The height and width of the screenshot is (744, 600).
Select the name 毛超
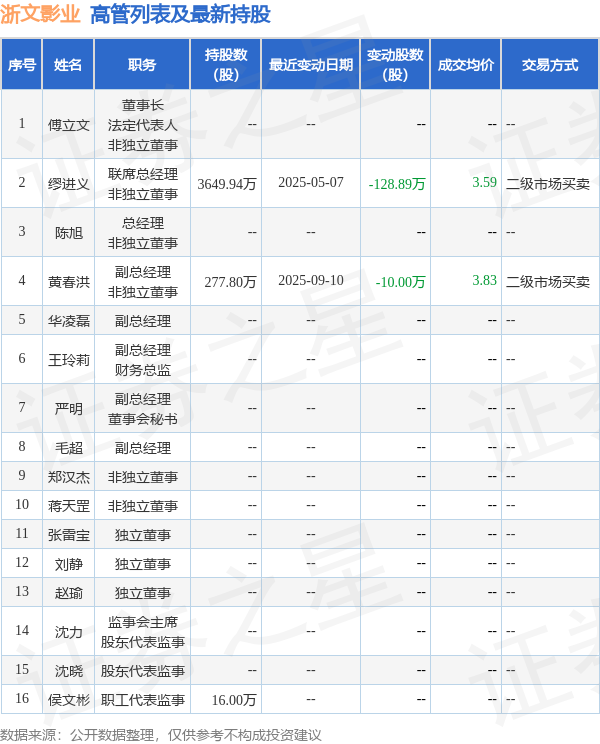[x=69, y=448]
